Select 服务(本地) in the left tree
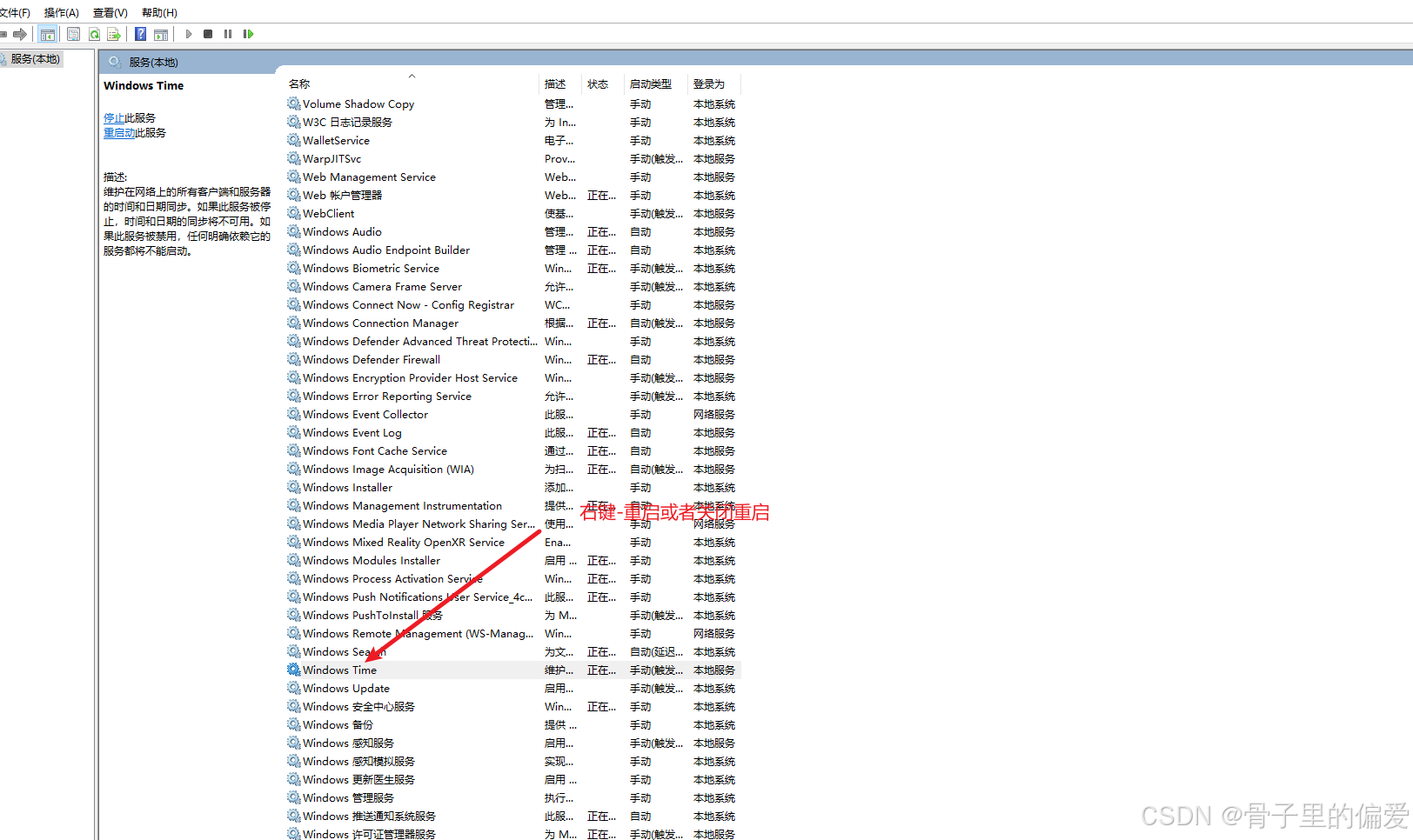Image resolution: width=1413 pixels, height=840 pixels. pos(35,59)
